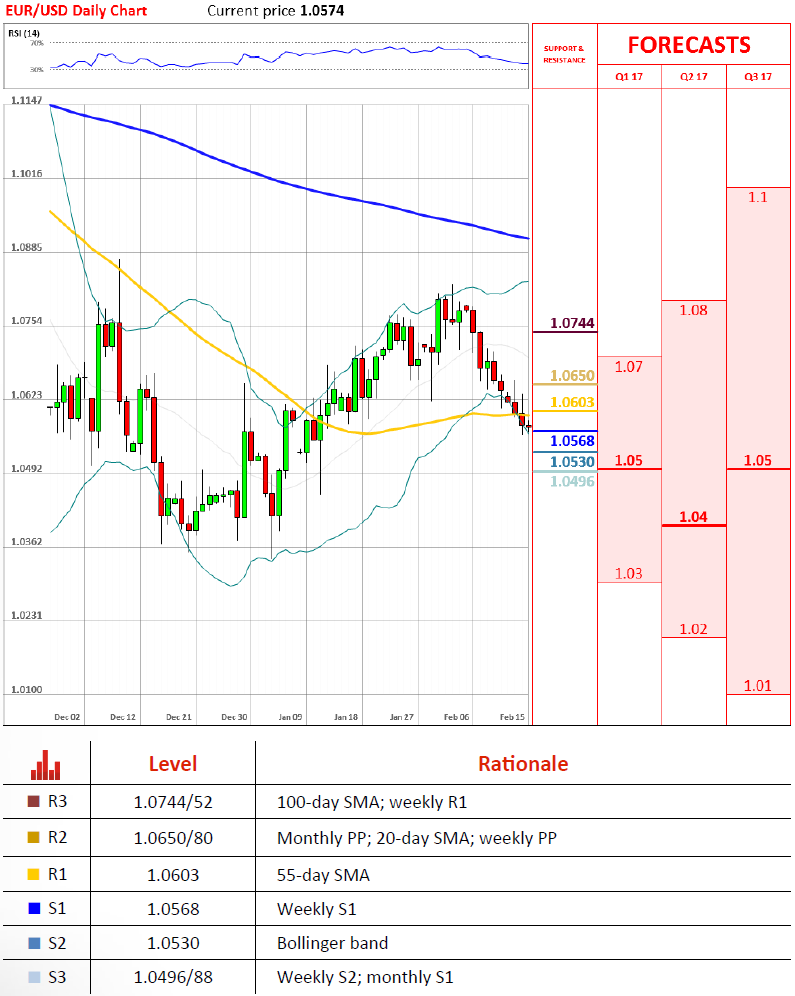Click the 1.0530 cell in the S2 row
Screen dimensions: 795x996
[173, 943]
